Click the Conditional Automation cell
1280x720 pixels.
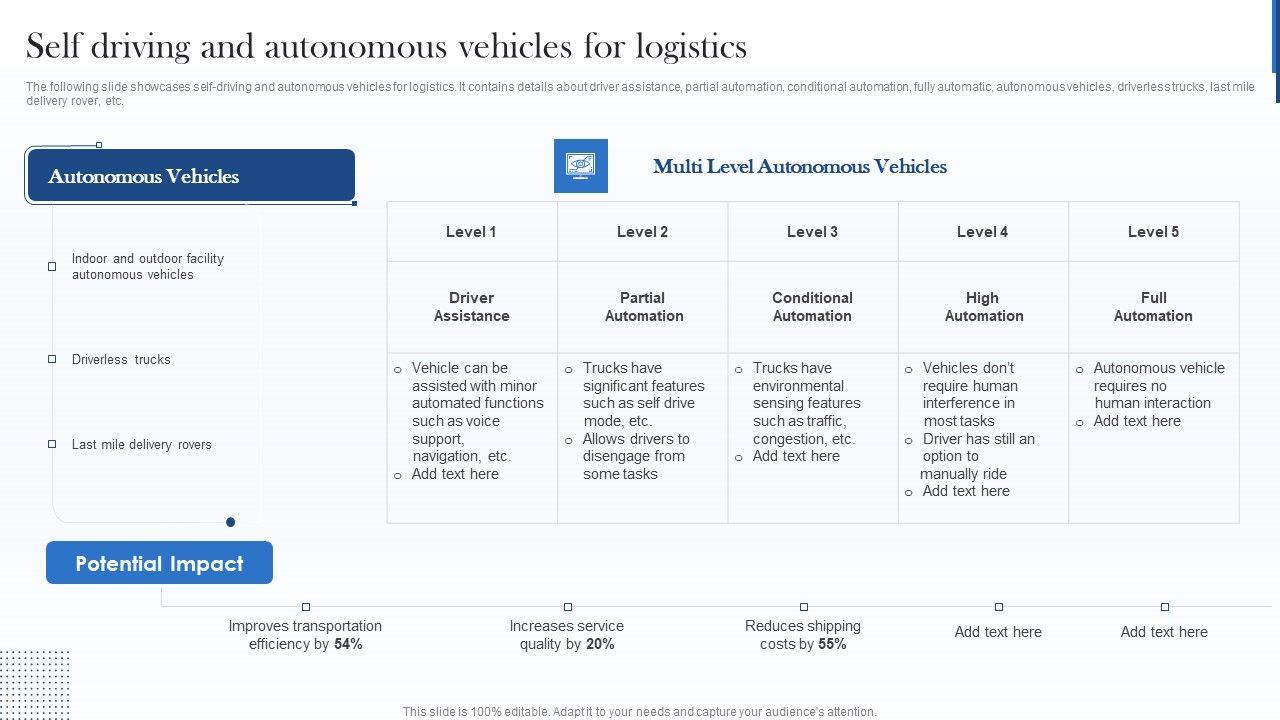coord(812,307)
